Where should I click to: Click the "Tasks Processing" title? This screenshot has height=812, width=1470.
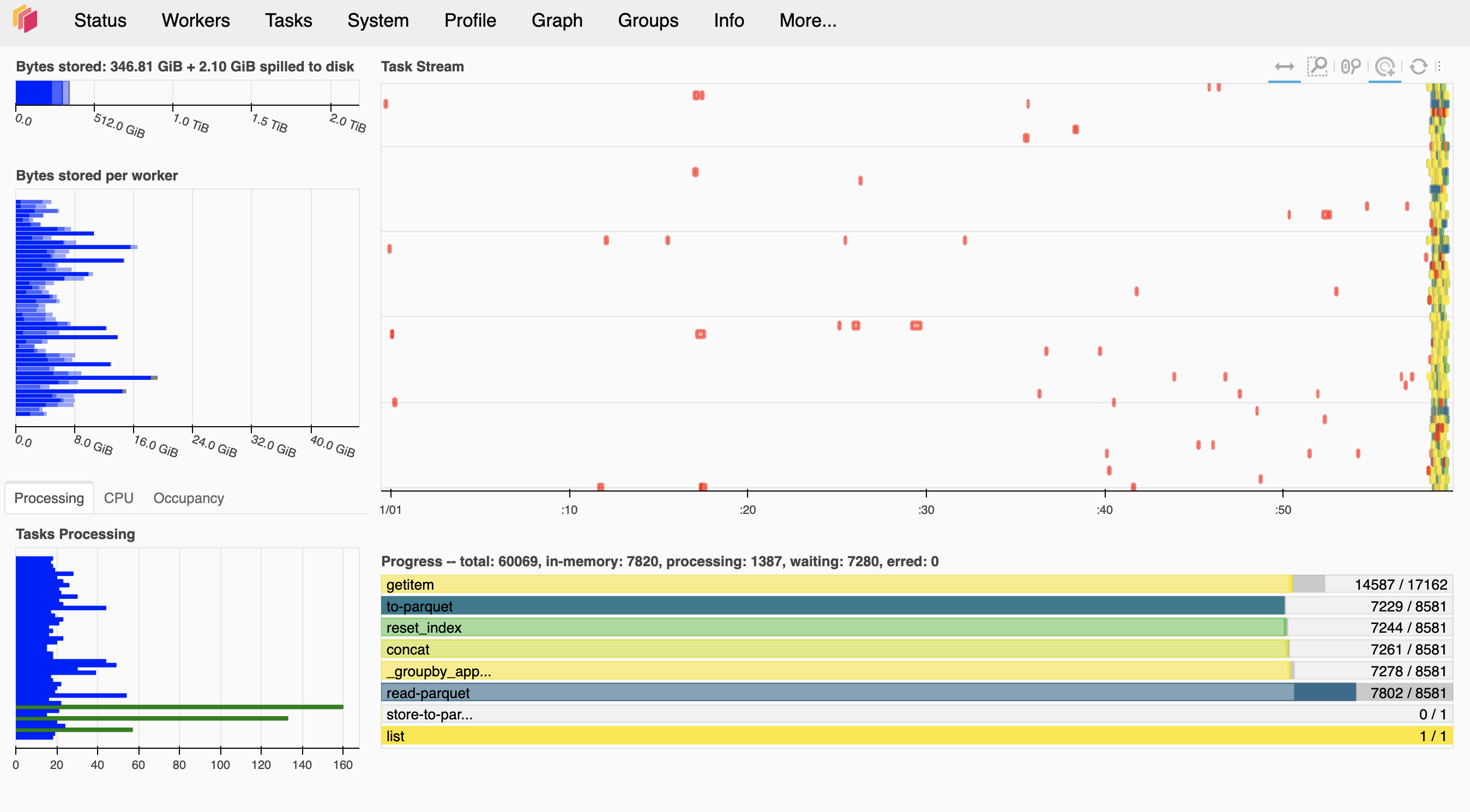click(x=75, y=534)
